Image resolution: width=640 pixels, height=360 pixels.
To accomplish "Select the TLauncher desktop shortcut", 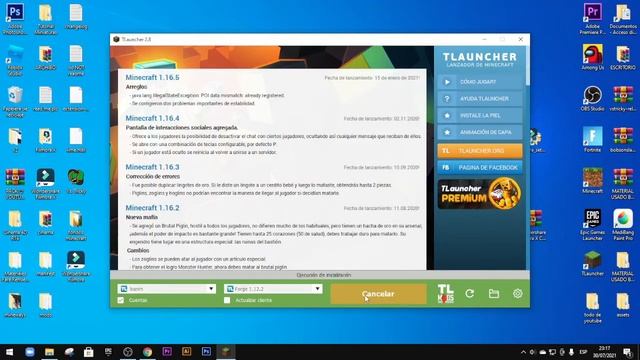I will [x=592, y=263].
